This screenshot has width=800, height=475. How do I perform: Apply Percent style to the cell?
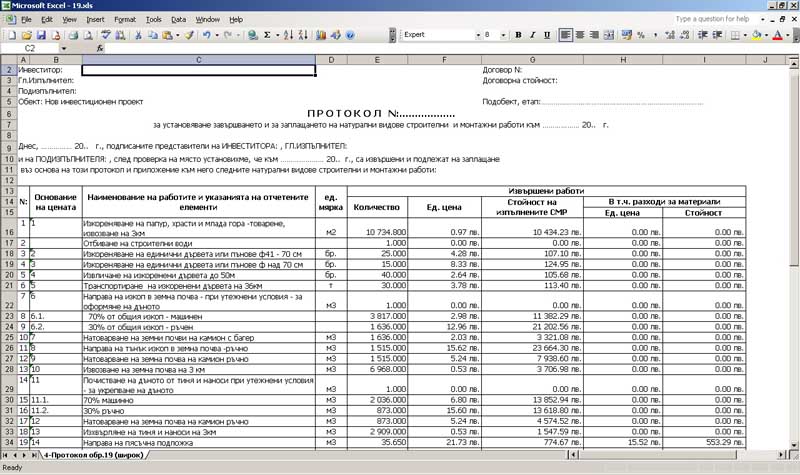coord(641,35)
